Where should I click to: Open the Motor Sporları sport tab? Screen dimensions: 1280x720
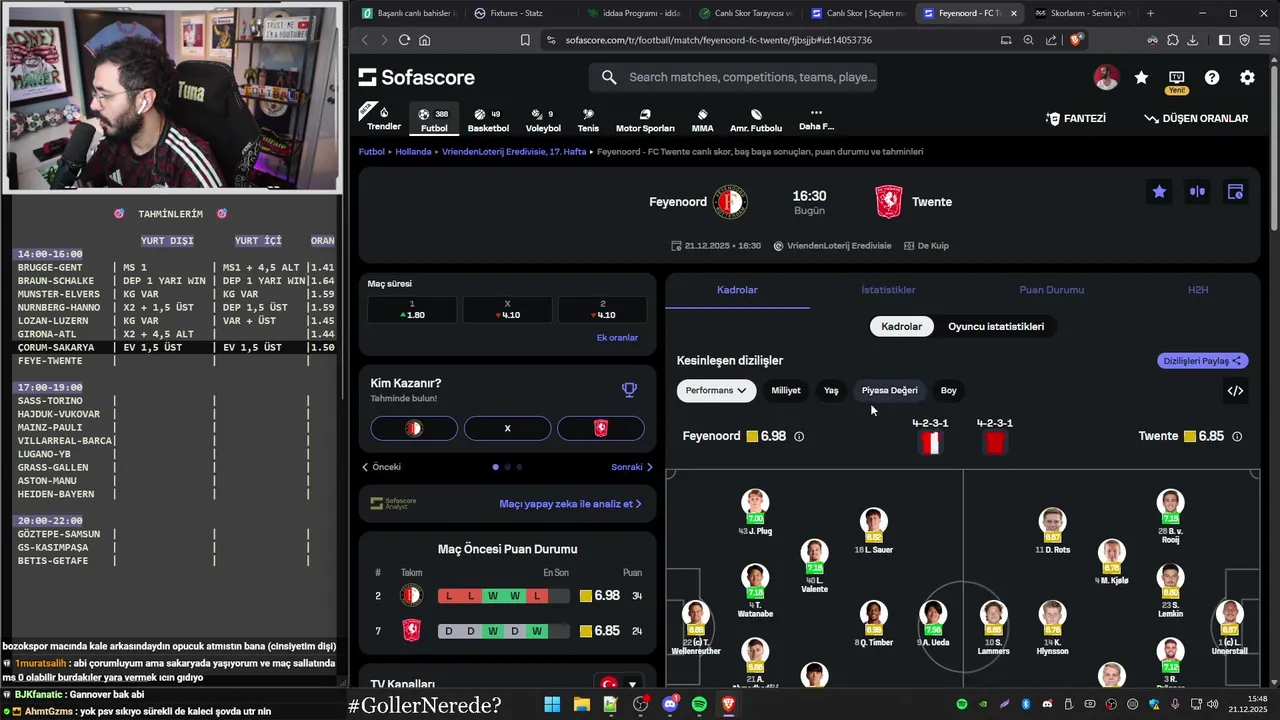tap(645, 120)
